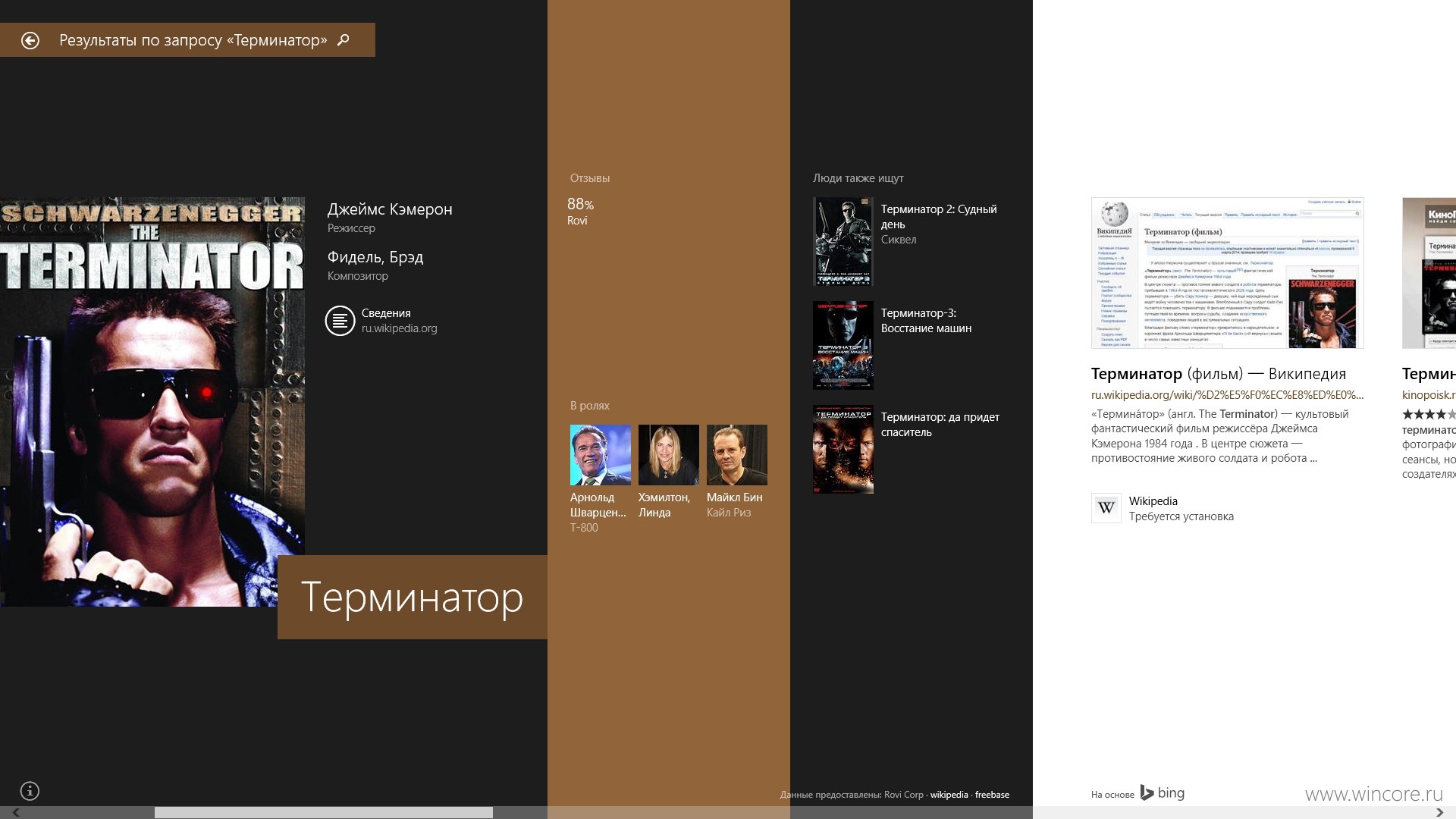The height and width of the screenshot is (819, 1456).
Task: Click the Wikipedia result description text
Action: [x=1220, y=436]
